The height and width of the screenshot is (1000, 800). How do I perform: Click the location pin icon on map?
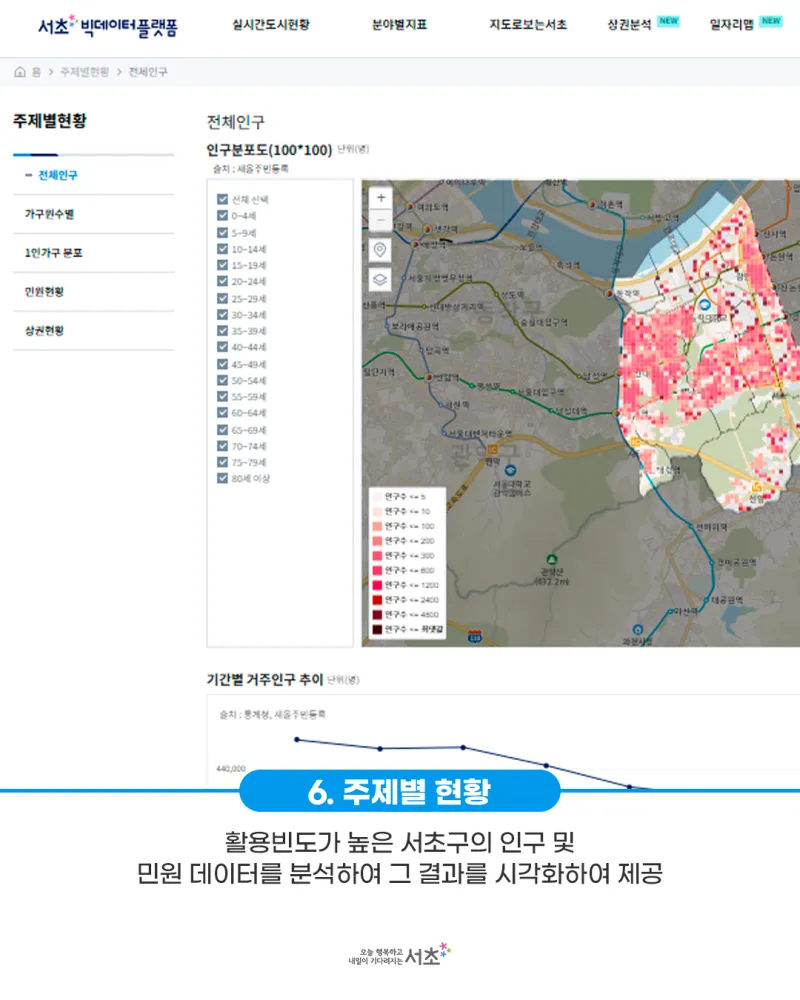[380, 249]
